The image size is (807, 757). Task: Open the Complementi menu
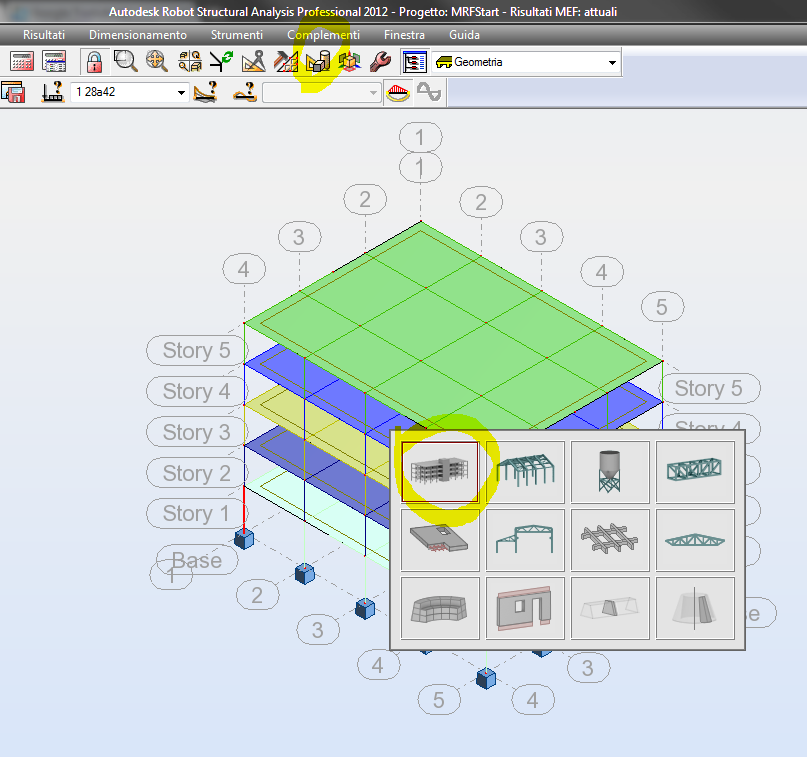point(324,35)
